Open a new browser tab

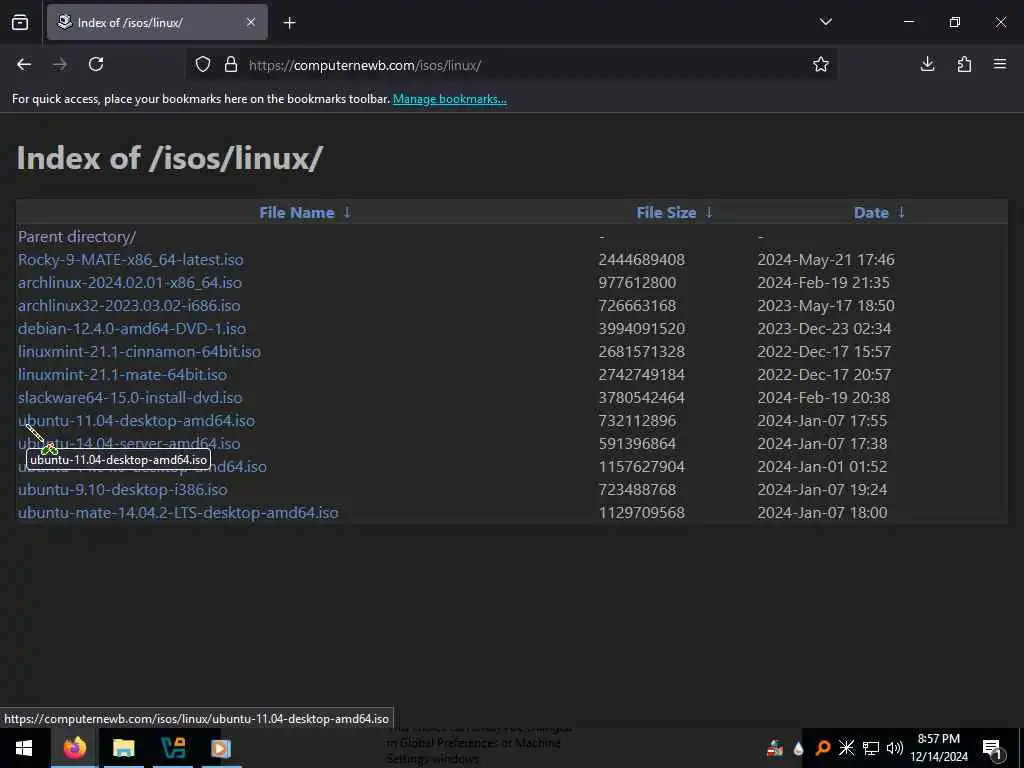coord(289,23)
